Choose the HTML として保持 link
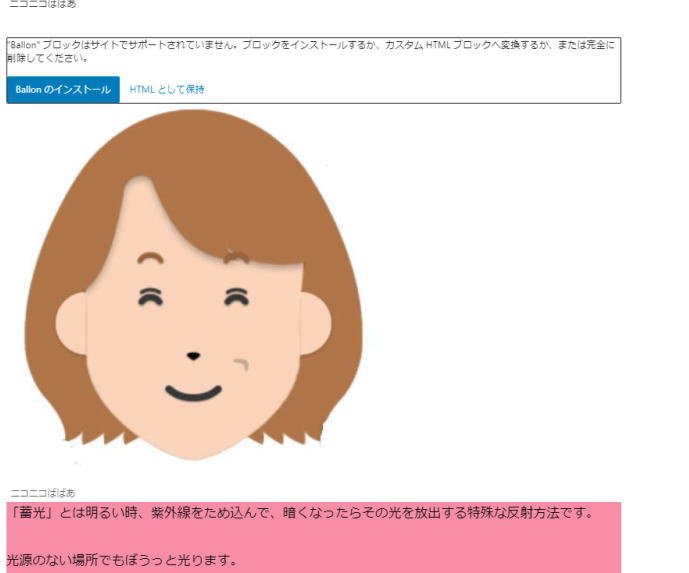 click(167, 90)
